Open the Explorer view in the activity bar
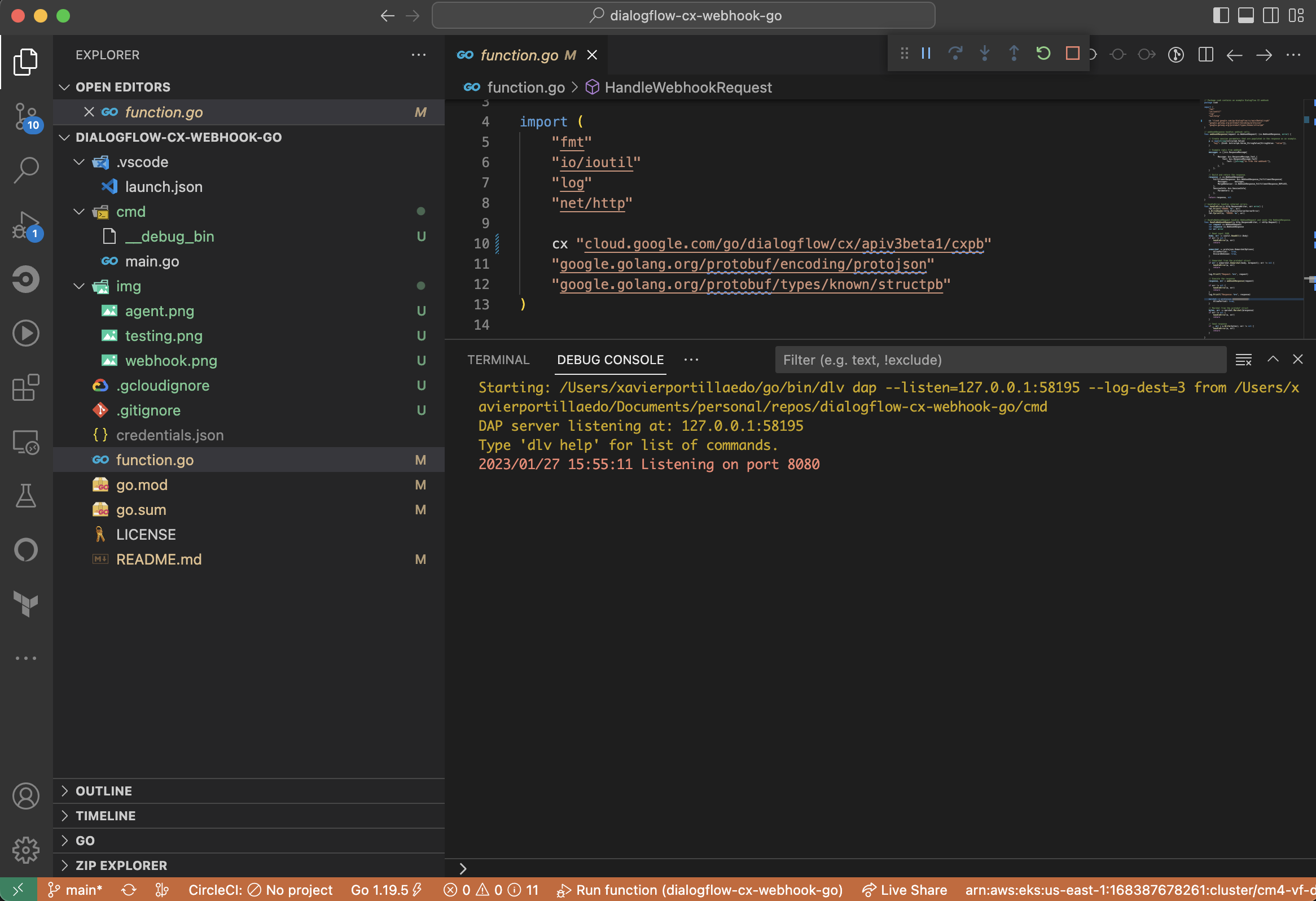The image size is (1316, 901). [25, 62]
